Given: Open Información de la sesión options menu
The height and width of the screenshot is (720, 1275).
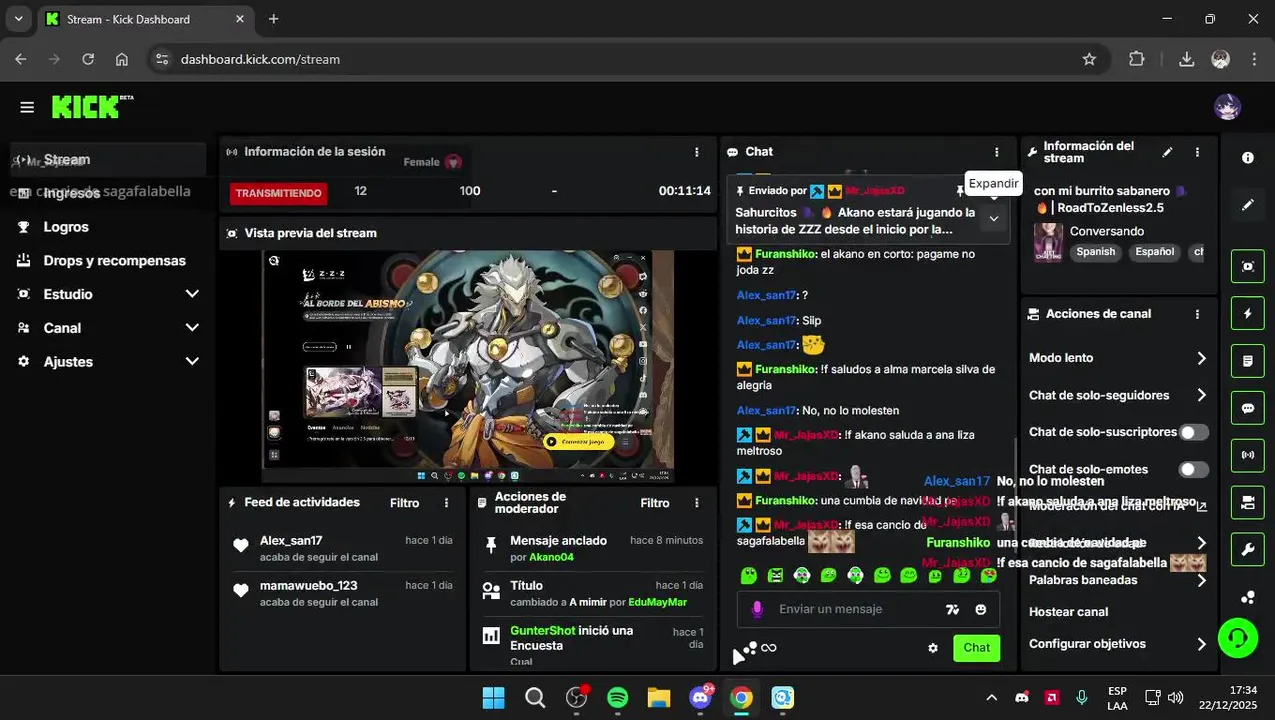Looking at the screenshot, I should (x=697, y=152).
